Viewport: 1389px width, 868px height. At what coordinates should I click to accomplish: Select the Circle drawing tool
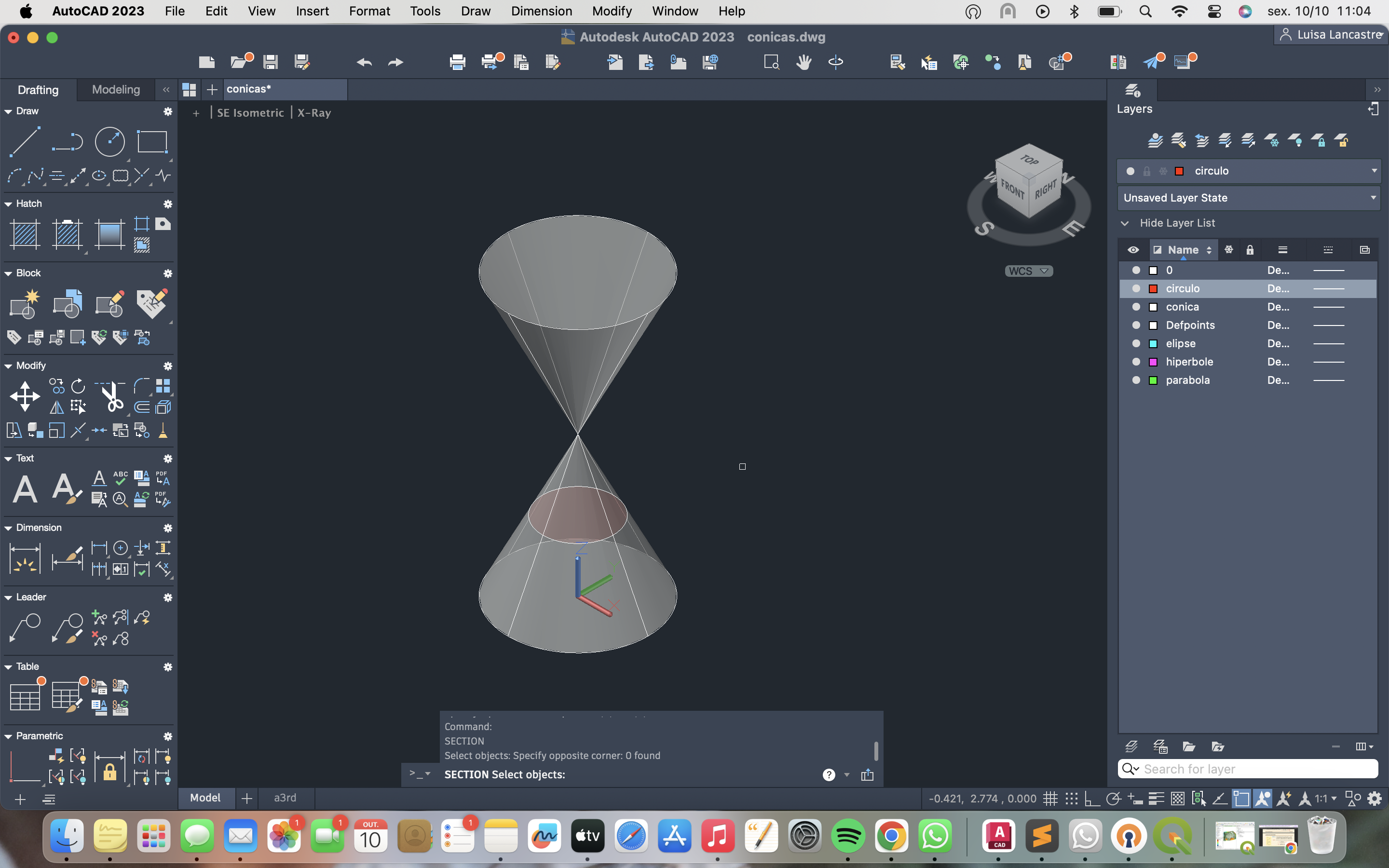coord(109,142)
